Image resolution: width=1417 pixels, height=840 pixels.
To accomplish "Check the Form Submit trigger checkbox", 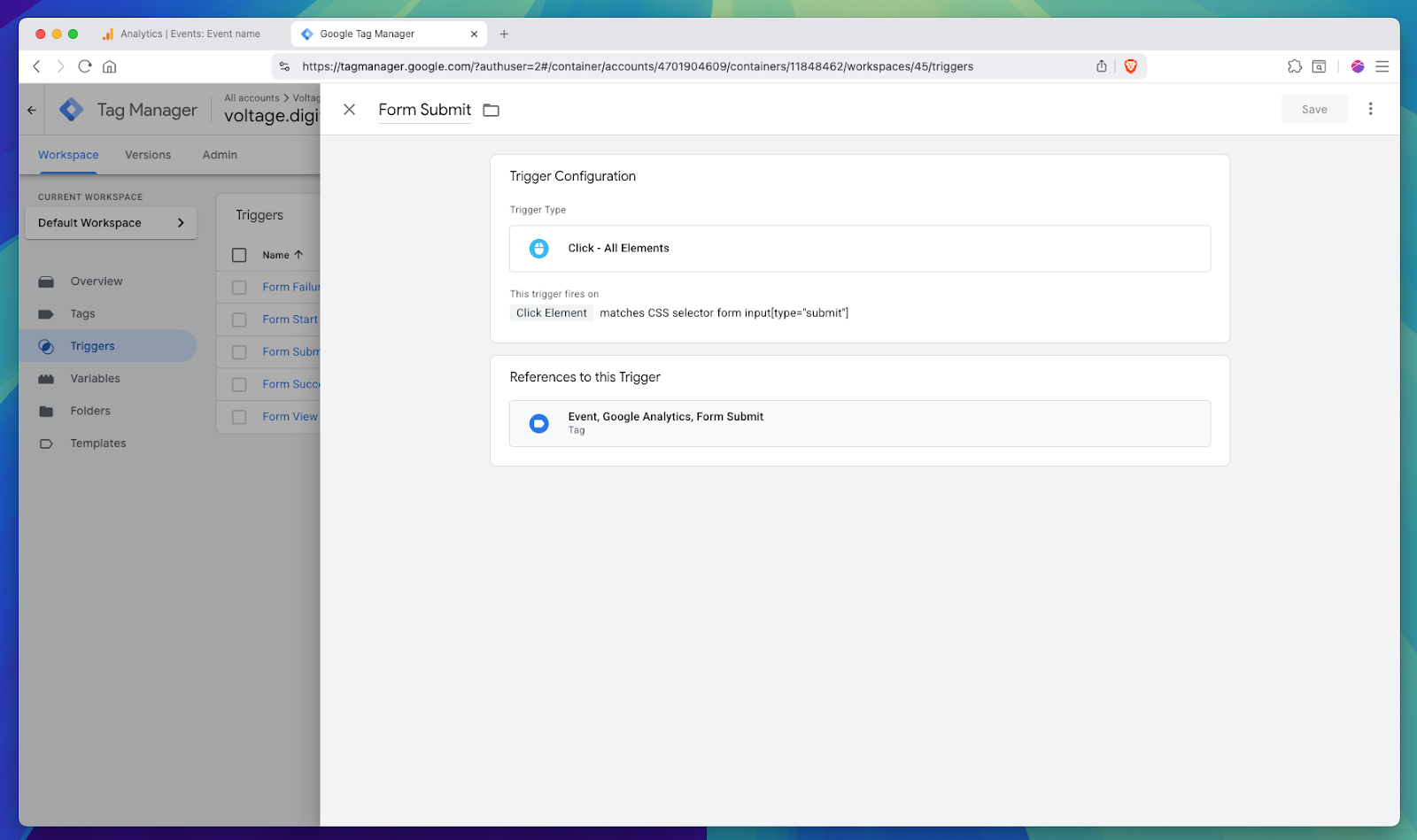I will [x=239, y=352].
